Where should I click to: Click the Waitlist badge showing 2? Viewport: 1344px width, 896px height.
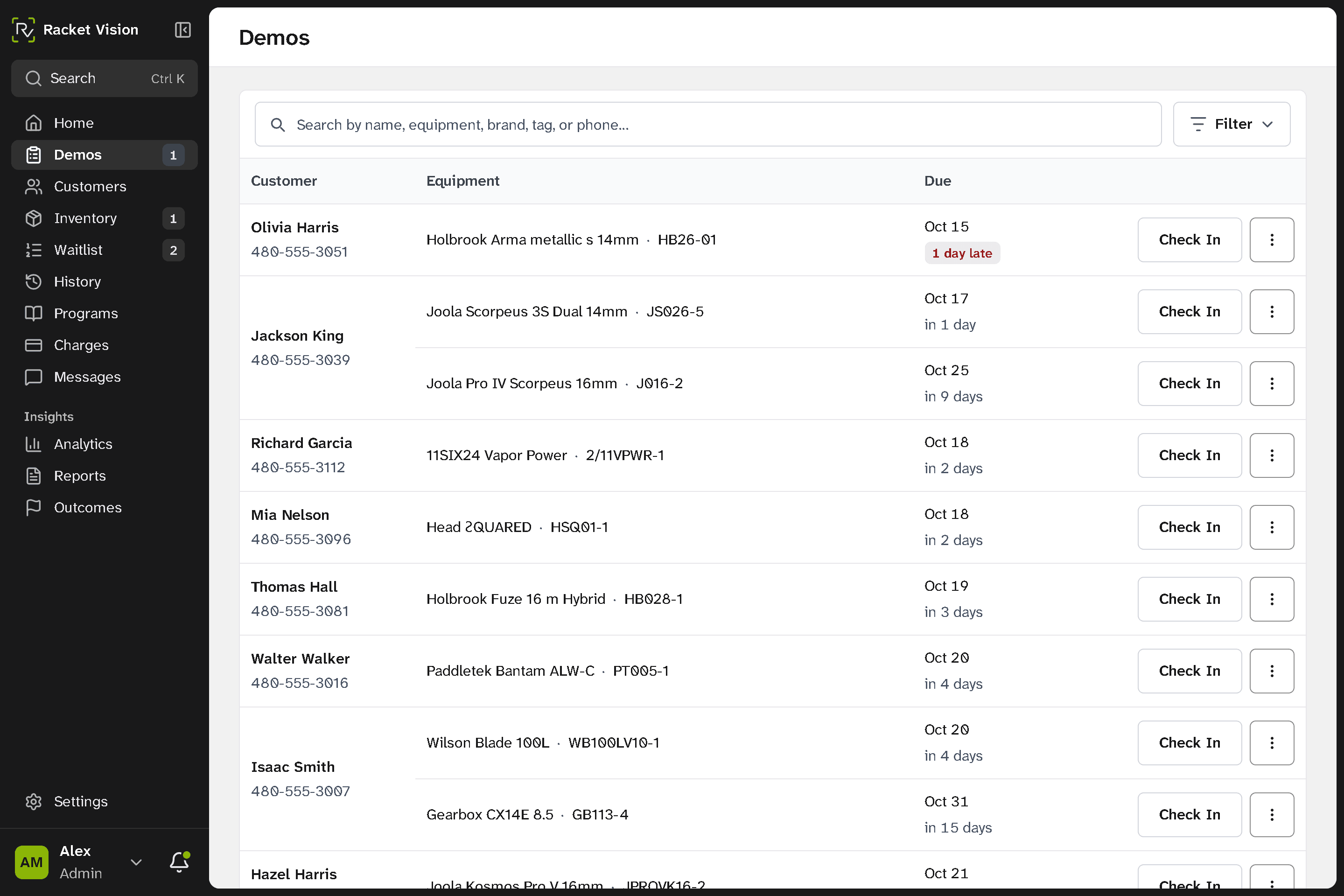(173, 250)
